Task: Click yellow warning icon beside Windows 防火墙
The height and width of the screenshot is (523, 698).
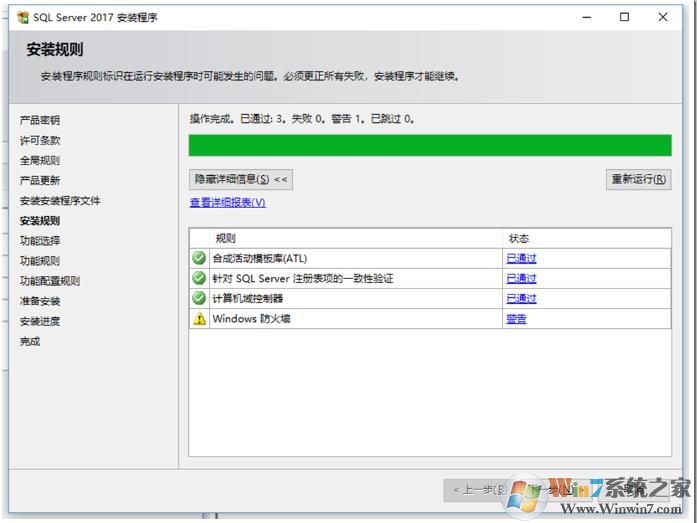Action: point(199,319)
